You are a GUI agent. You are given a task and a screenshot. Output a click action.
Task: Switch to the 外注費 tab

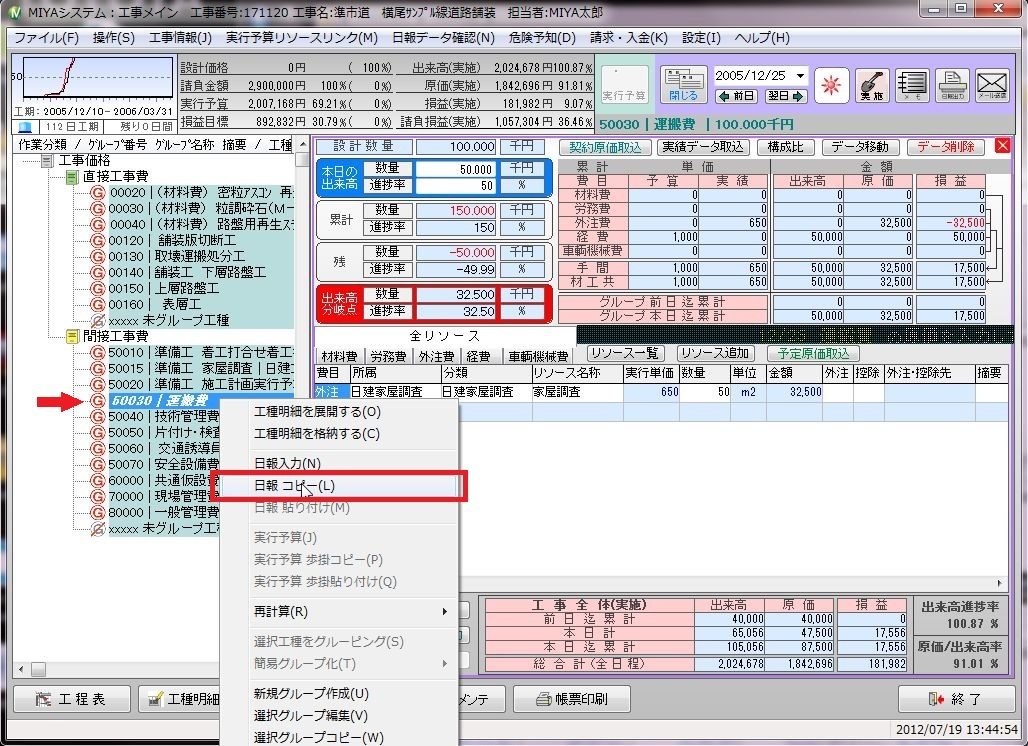(x=437, y=357)
